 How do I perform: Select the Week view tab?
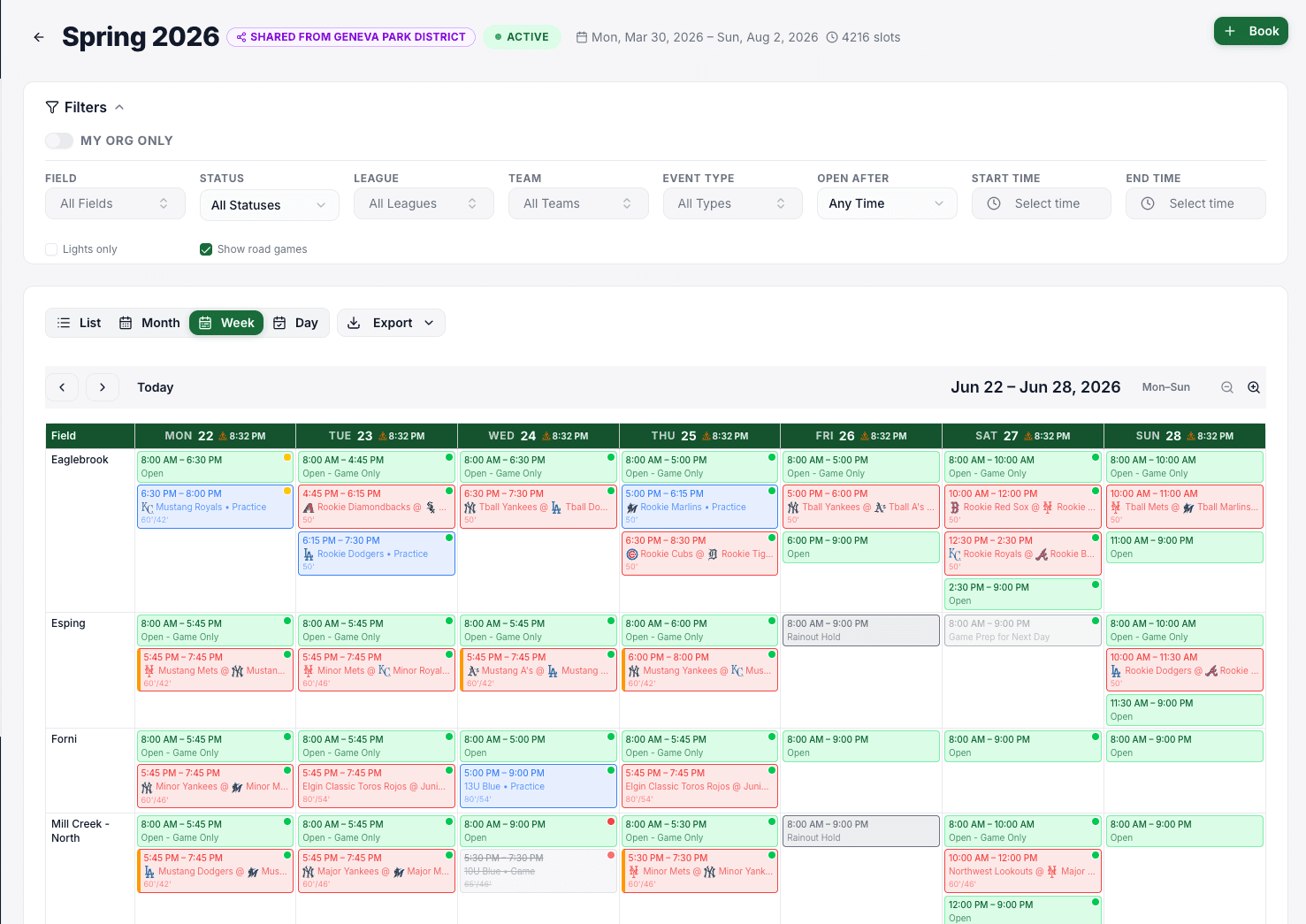click(x=226, y=323)
